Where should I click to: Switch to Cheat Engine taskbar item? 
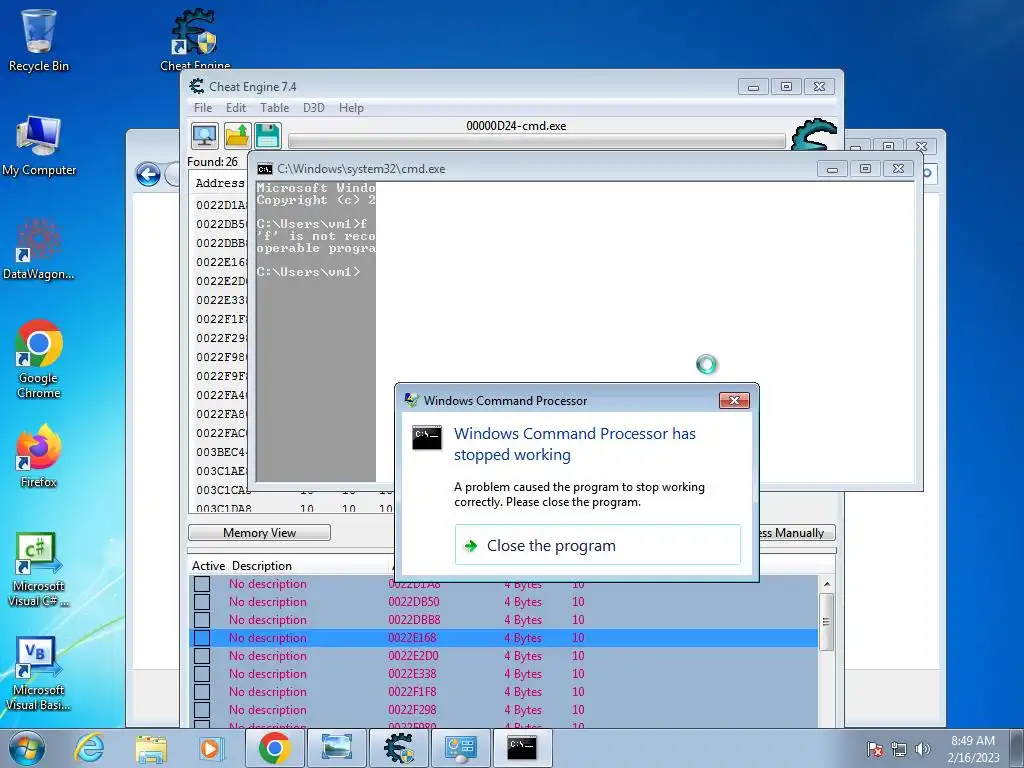(x=398, y=748)
